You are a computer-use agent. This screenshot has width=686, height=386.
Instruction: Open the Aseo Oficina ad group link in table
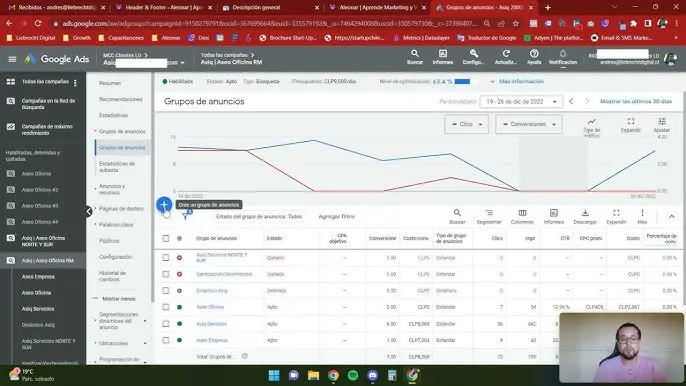tap(210, 307)
